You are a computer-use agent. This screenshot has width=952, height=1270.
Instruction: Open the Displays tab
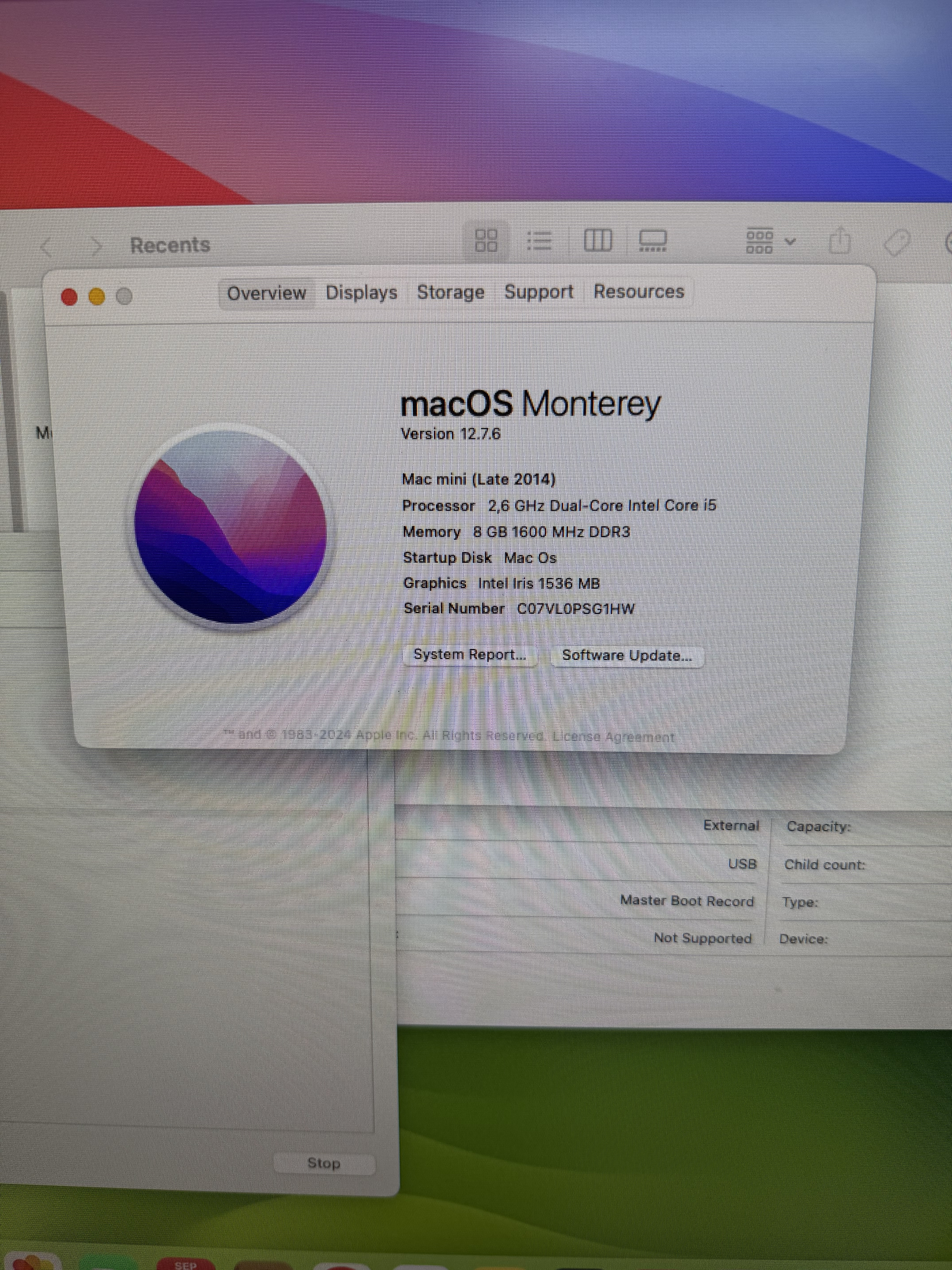(362, 293)
